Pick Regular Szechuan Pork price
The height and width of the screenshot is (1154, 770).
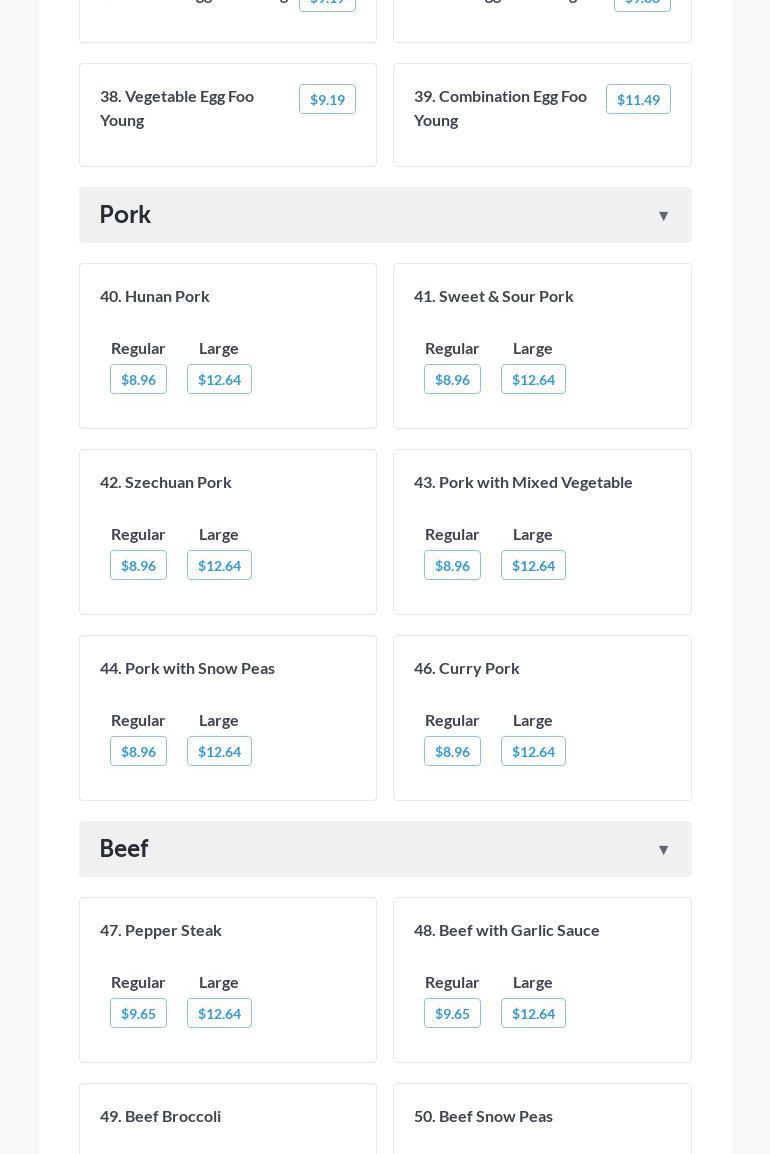click(138, 566)
